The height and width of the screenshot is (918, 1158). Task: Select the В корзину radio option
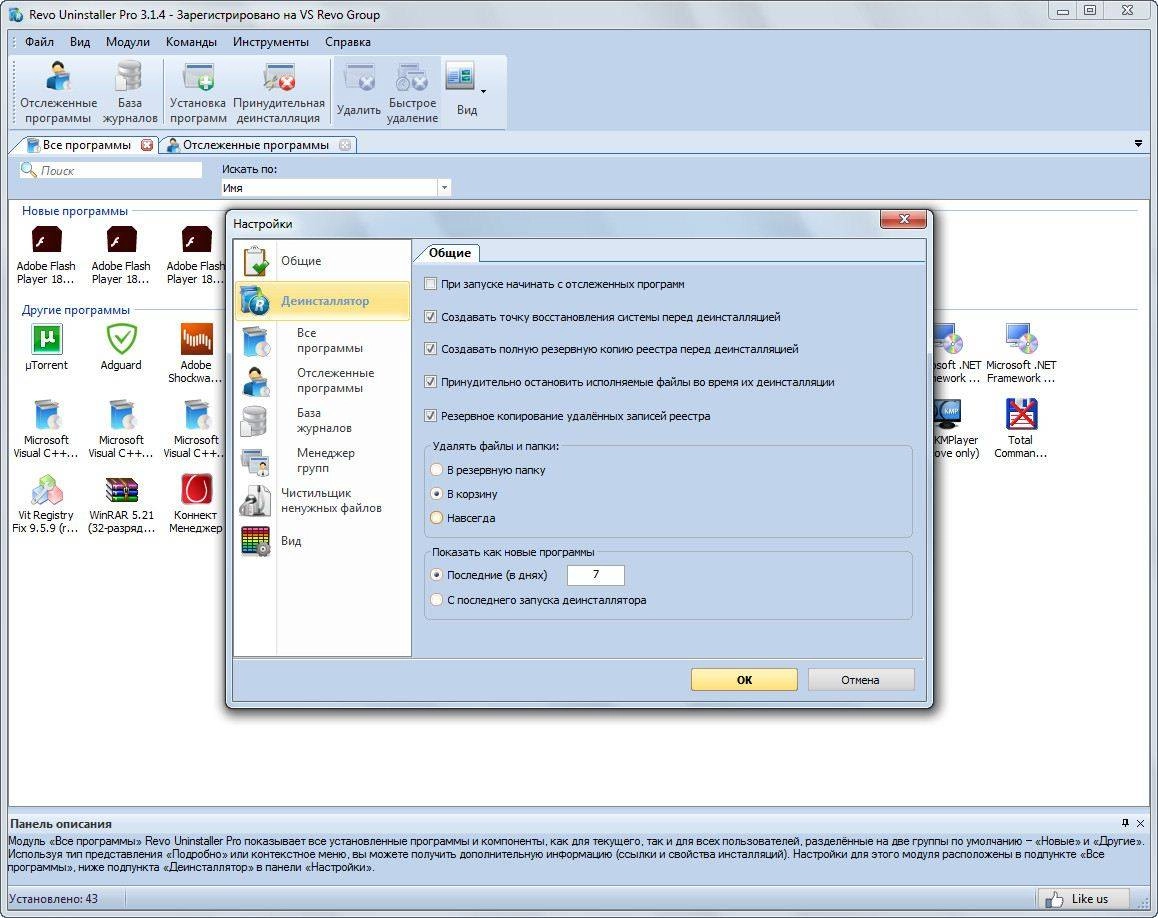point(436,493)
